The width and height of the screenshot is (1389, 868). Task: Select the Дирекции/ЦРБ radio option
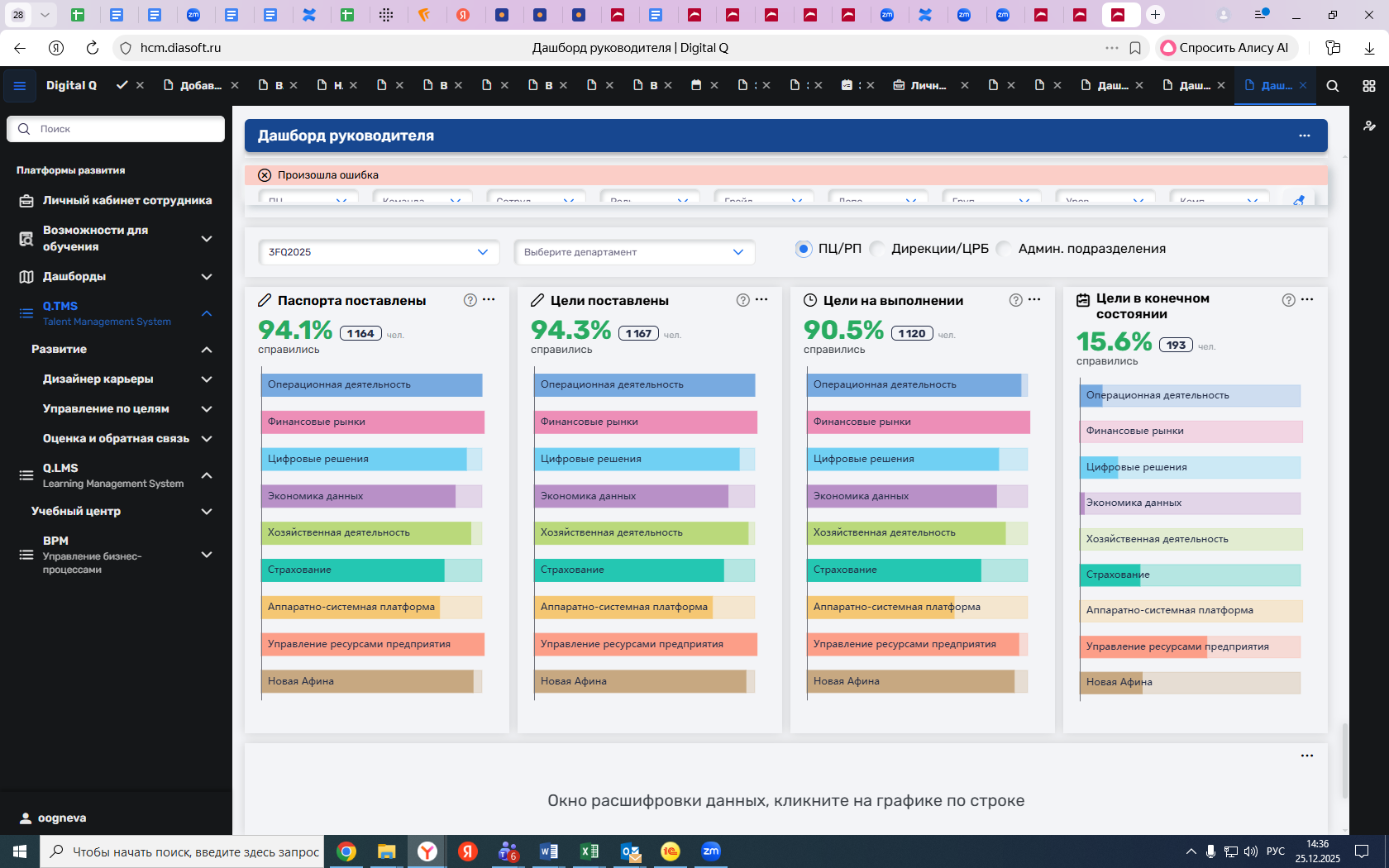pyautogui.click(x=877, y=249)
